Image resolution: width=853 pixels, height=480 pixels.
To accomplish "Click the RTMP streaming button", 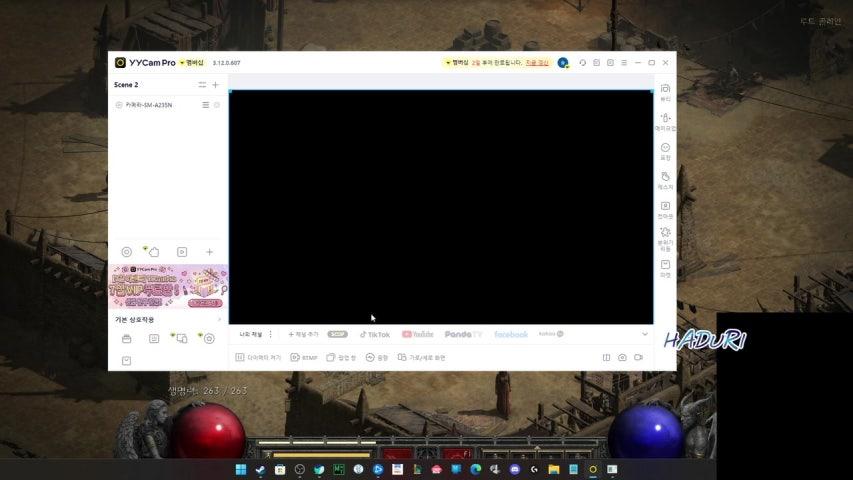I will click(x=304, y=358).
